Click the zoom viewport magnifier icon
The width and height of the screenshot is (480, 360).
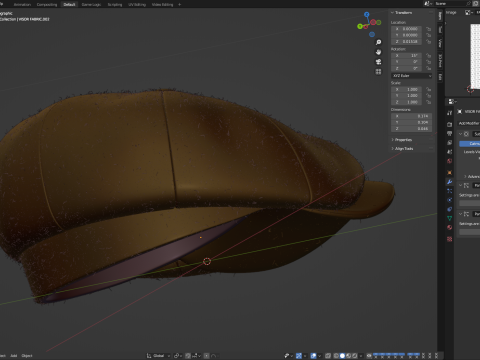pyautogui.click(x=378, y=42)
